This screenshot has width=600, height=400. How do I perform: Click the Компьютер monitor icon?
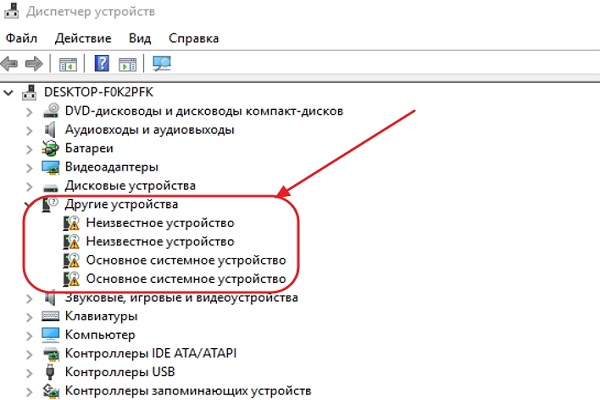coord(51,335)
